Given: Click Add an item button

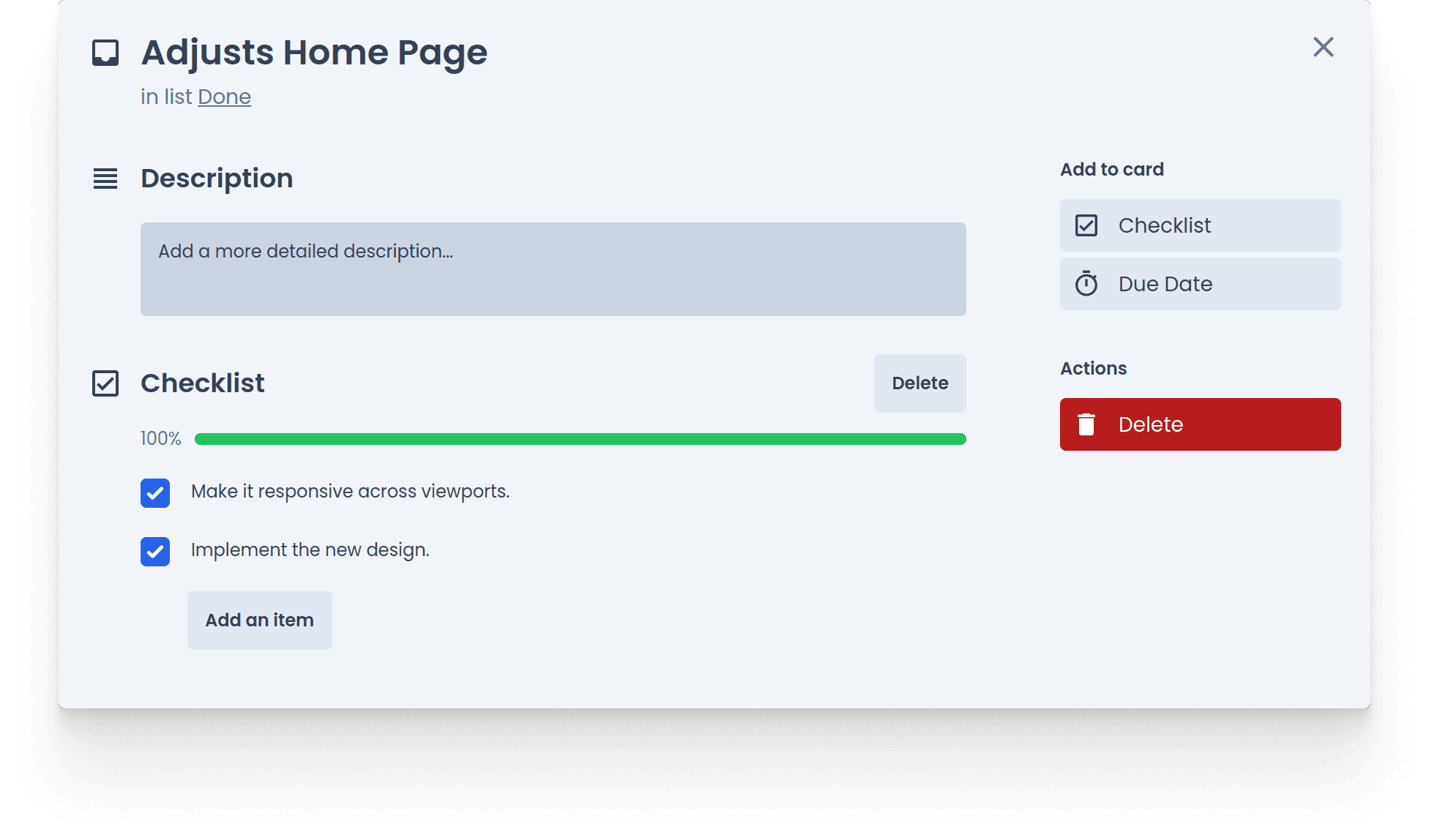Looking at the screenshot, I should click(x=259, y=619).
